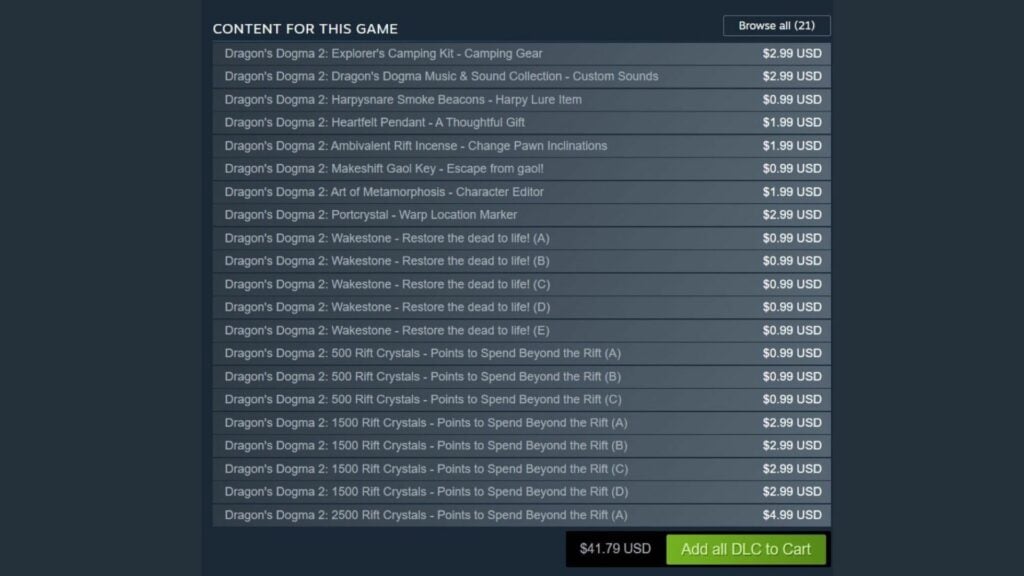Click the $41.79 USD total price display

tap(612, 548)
